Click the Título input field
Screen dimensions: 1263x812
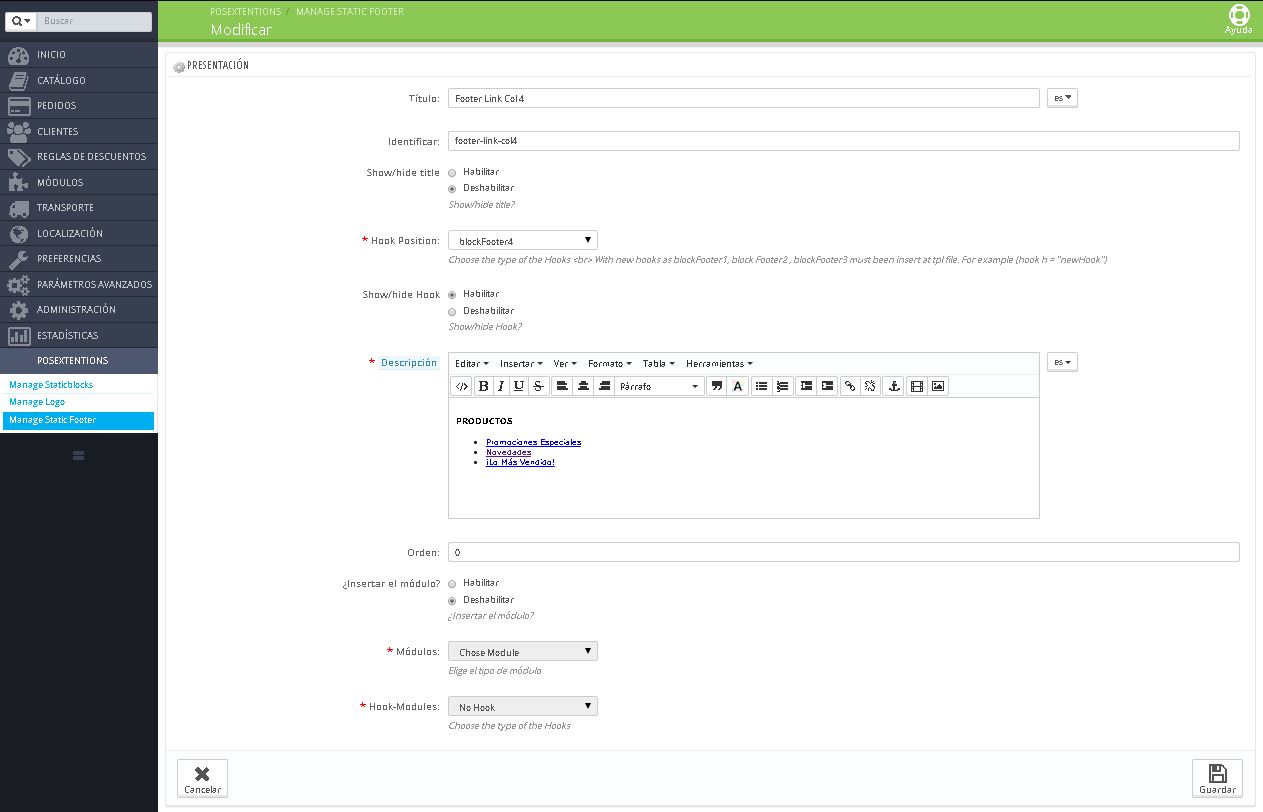tap(744, 98)
